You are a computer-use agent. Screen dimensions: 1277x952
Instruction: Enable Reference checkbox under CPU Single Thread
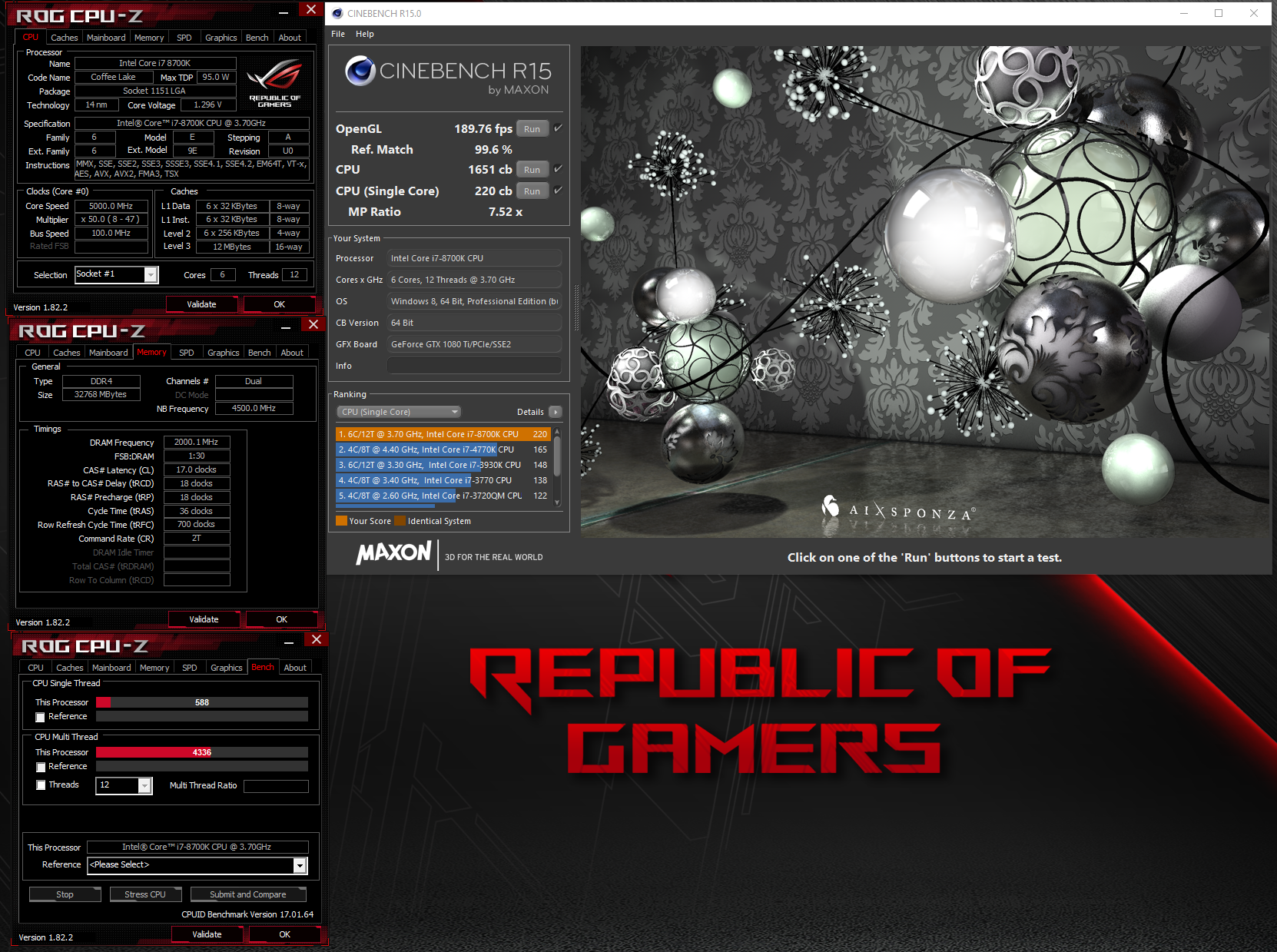(40, 717)
